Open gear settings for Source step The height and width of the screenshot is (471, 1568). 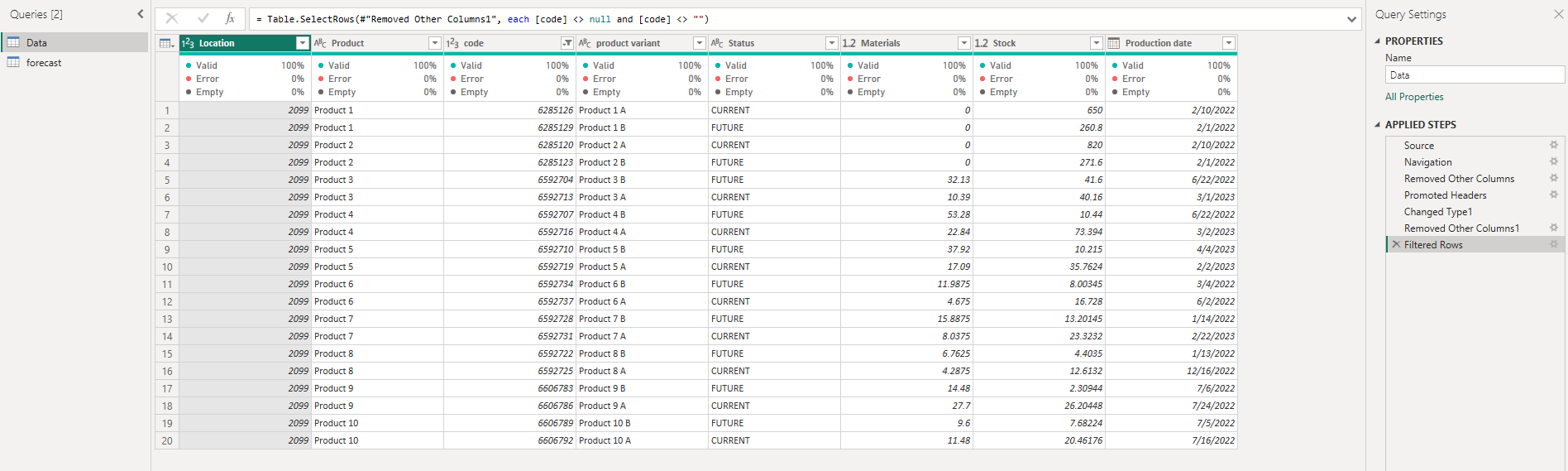click(x=1554, y=145)
